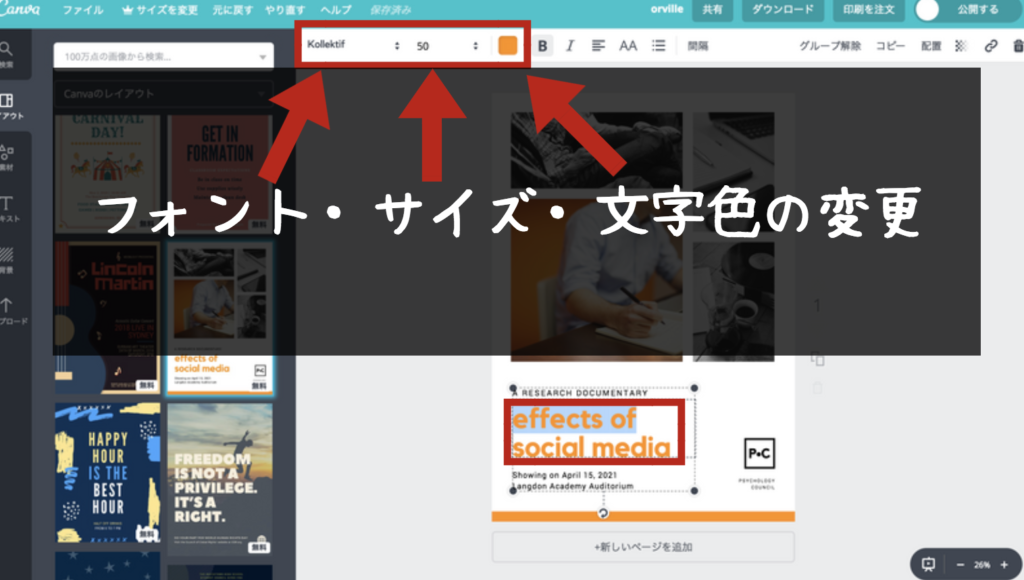
Task: Toggle uppercase AA formatting
Action: point(628,46)
